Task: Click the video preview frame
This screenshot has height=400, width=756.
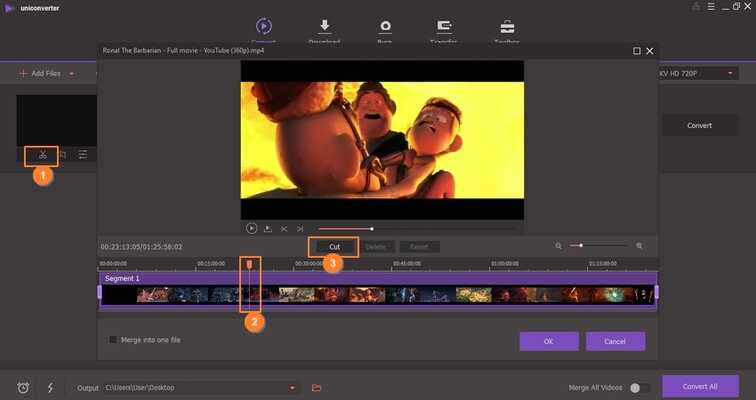Action: 382,140
